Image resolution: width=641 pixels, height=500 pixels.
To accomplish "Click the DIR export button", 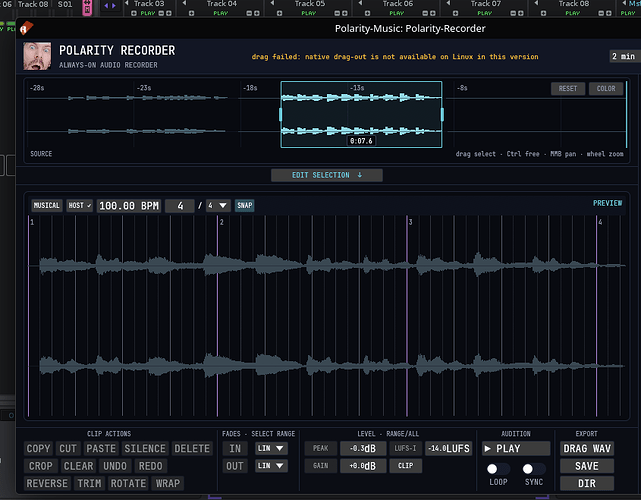I will click(x=587, y=483).
